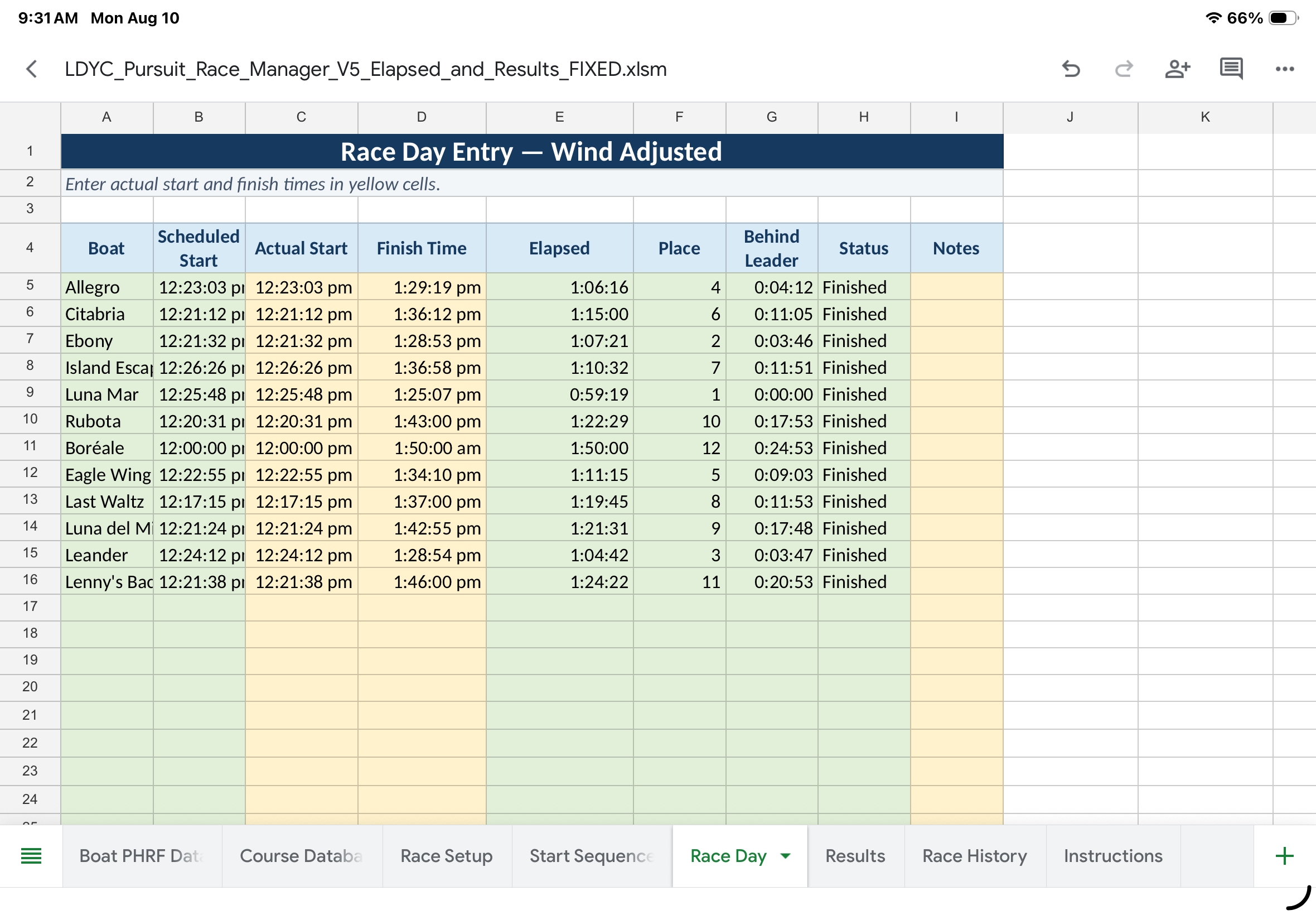Open the comments panel icon
Screen dimensions: 1316x915
tap(1231, 69)
